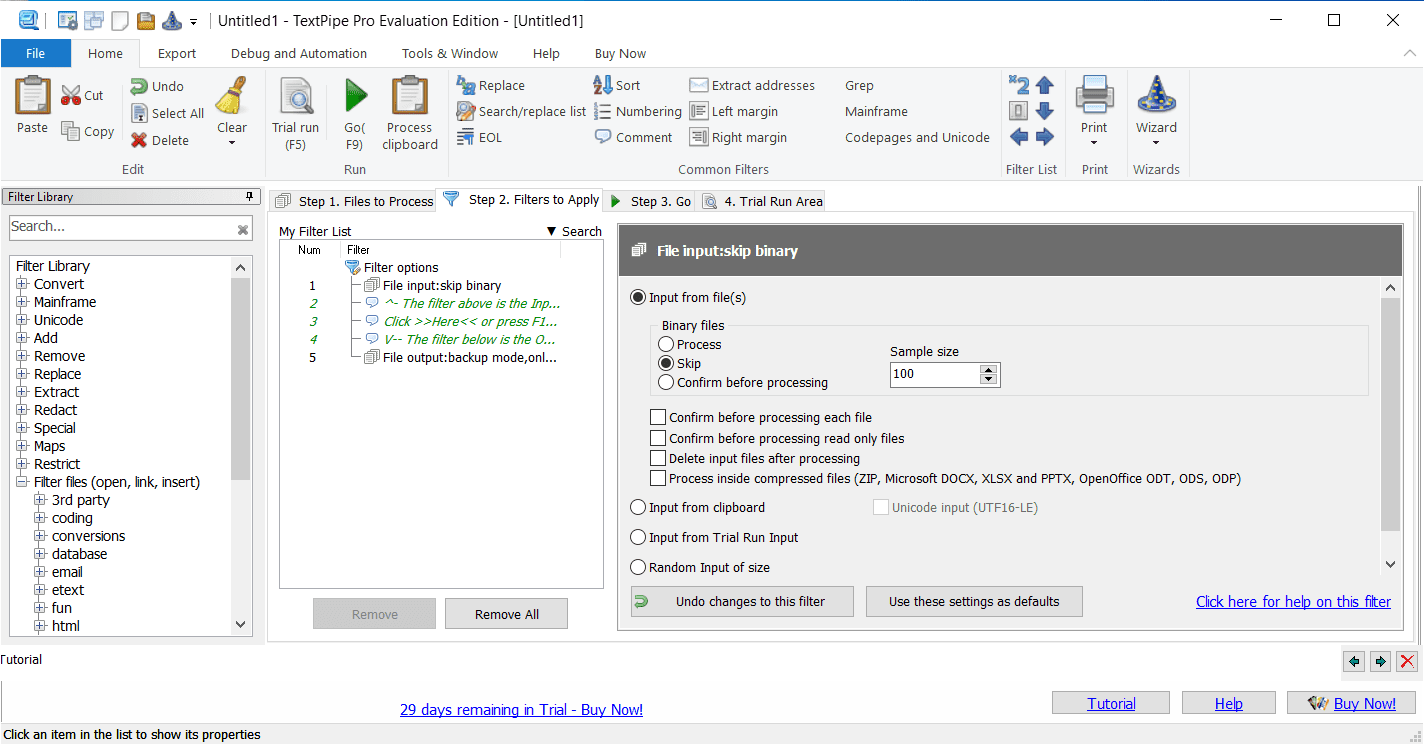Expand the 3rd party subfolder
The height and width of the screenshot is (744, 1424).
[40, 500]
